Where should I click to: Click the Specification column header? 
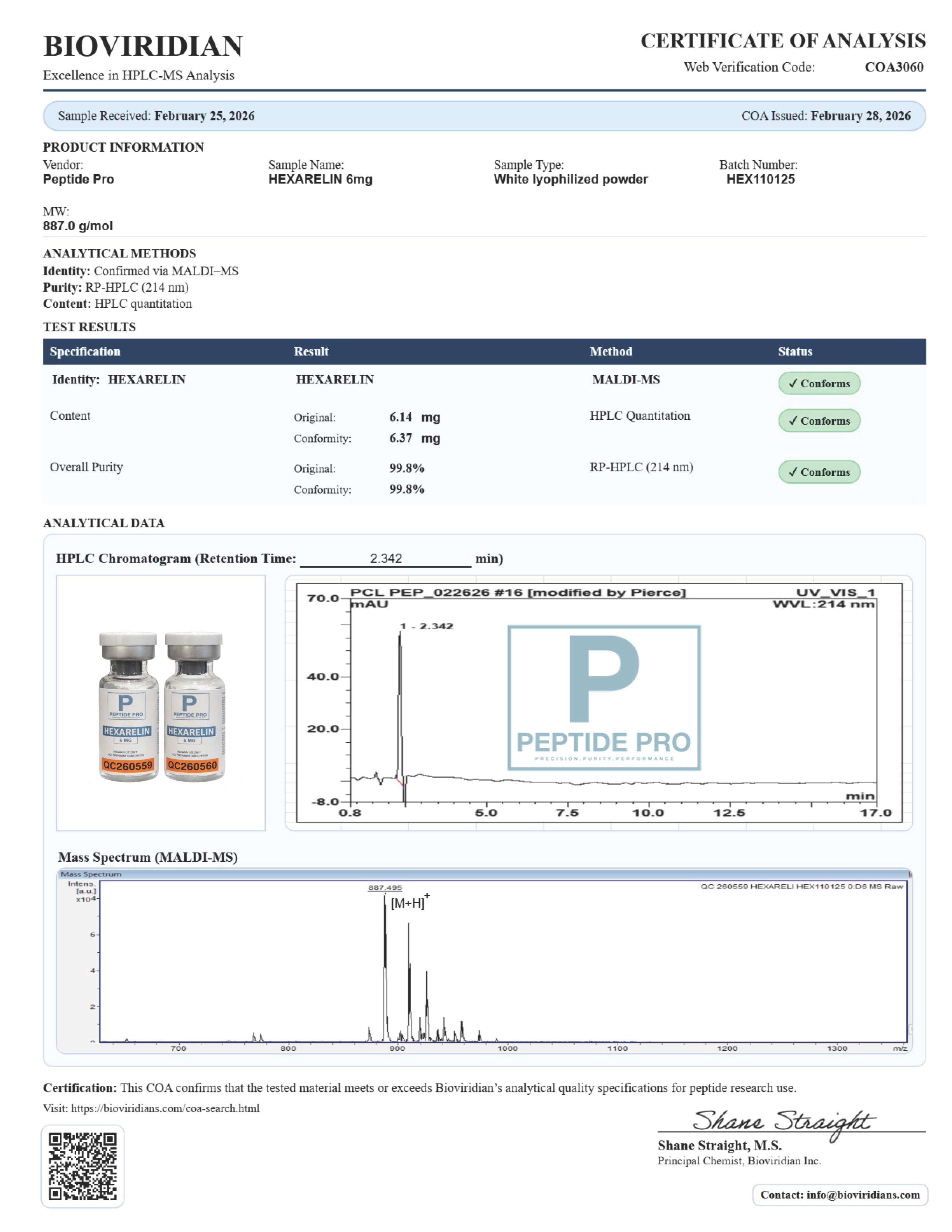click(85, 352)
